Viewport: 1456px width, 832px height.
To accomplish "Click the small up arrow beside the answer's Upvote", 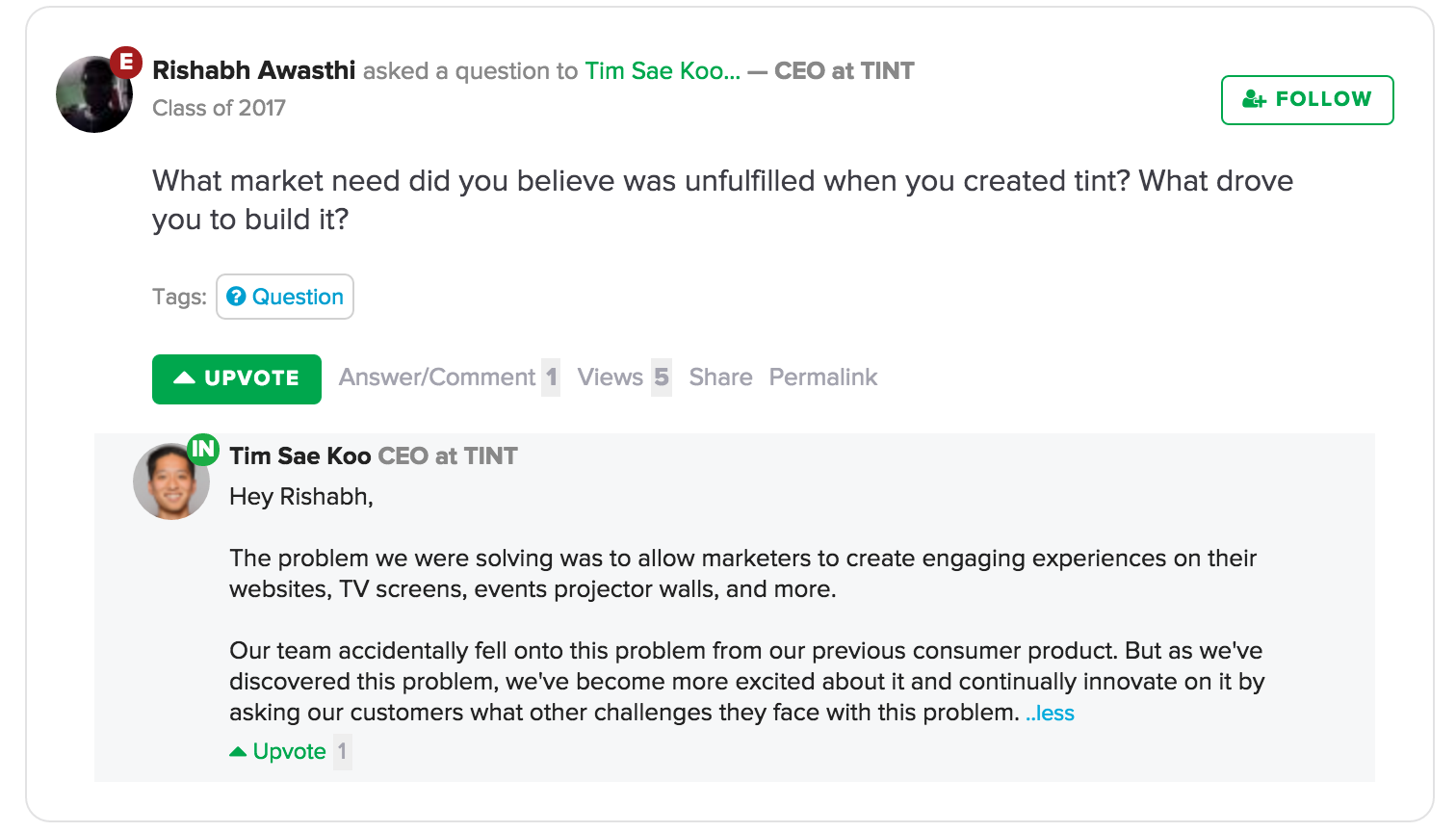I will 238,751.
